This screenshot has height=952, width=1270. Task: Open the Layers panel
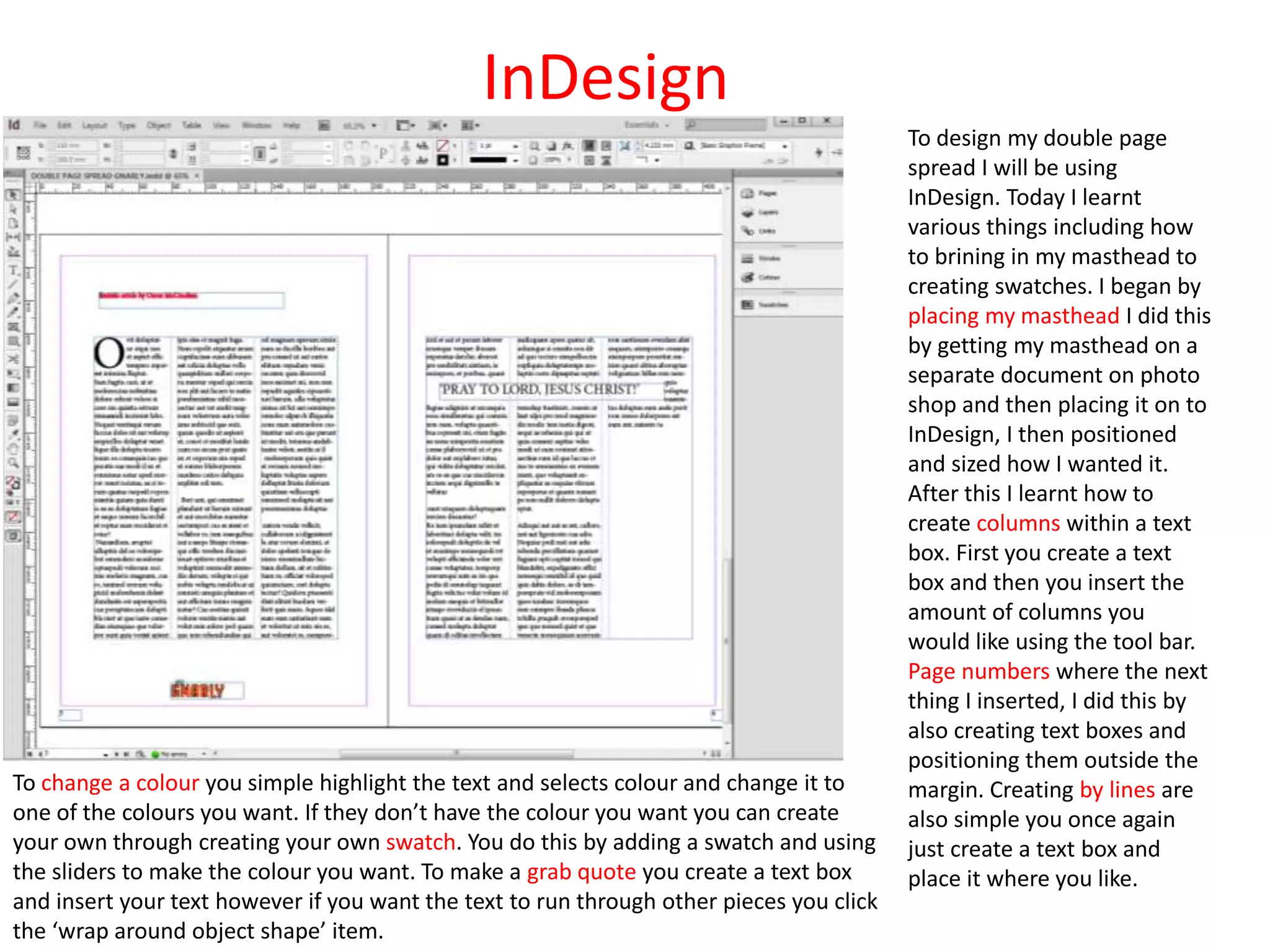[x=760, y=212]
